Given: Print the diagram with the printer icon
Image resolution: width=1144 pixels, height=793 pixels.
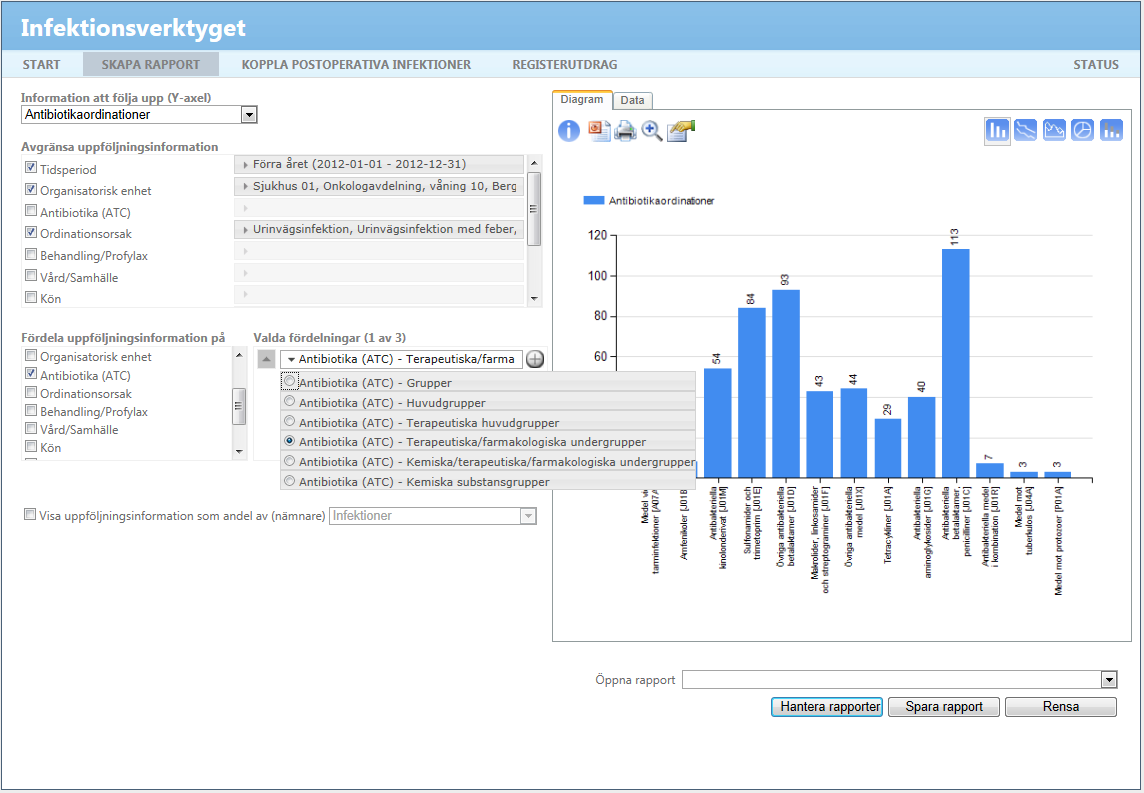Looking at the screenshot, I should [625, 131].
